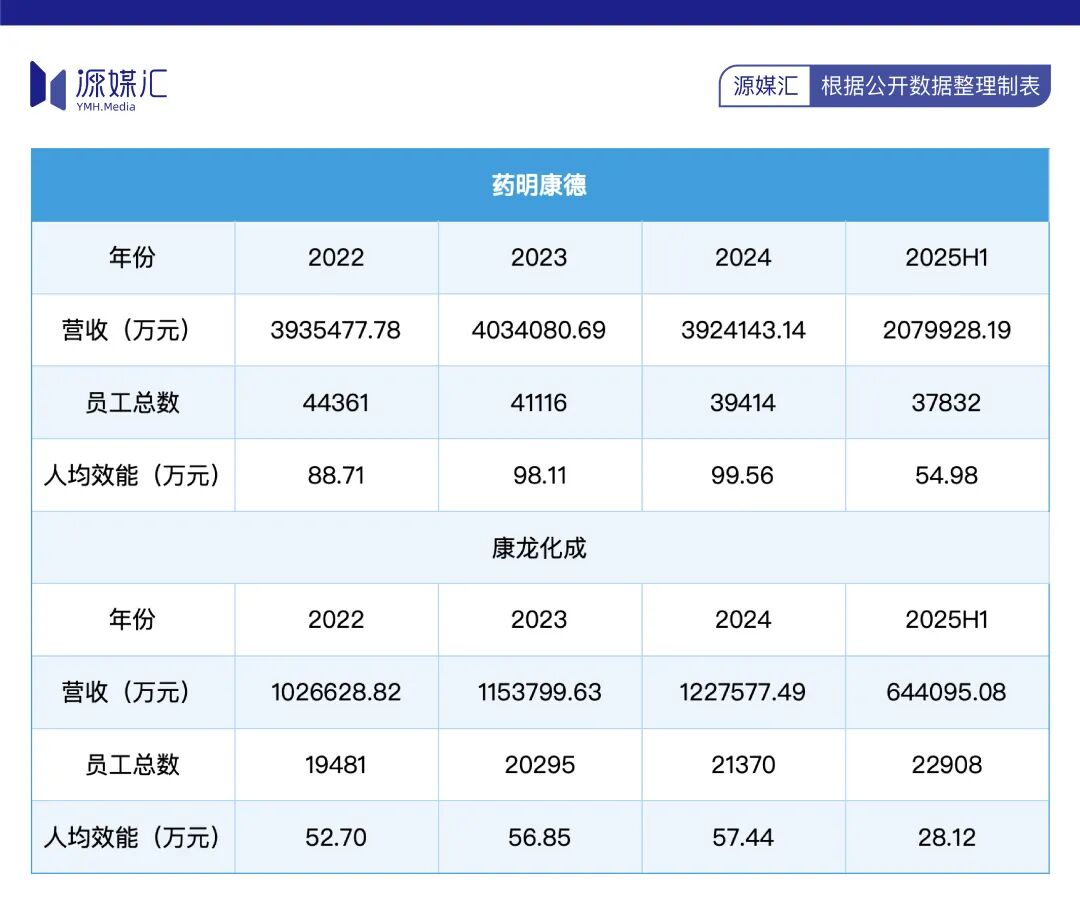
Task: Click year 2022 header in 药明康德 section
Action: (x=335, y=258)
